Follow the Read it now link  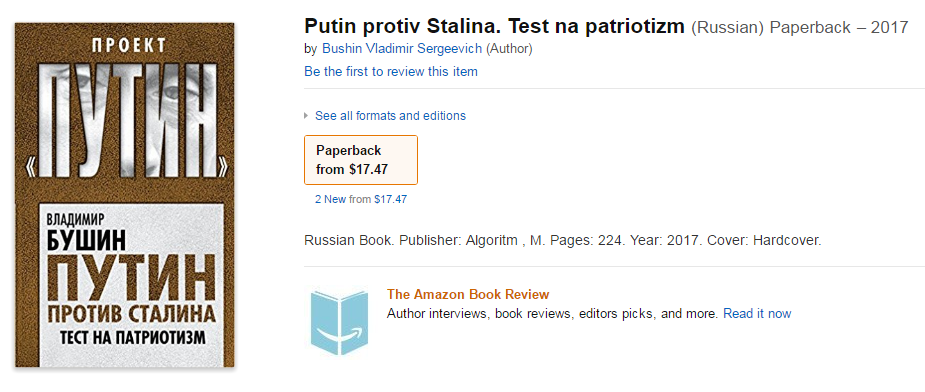coord(757,313)
